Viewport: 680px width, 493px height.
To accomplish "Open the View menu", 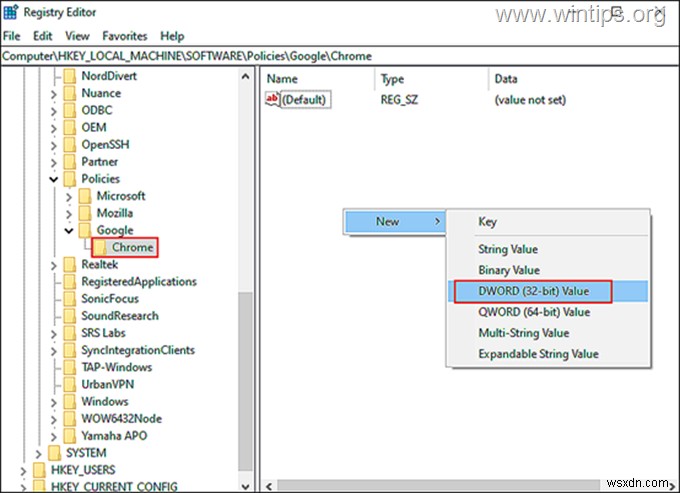I will coord(77,36).
